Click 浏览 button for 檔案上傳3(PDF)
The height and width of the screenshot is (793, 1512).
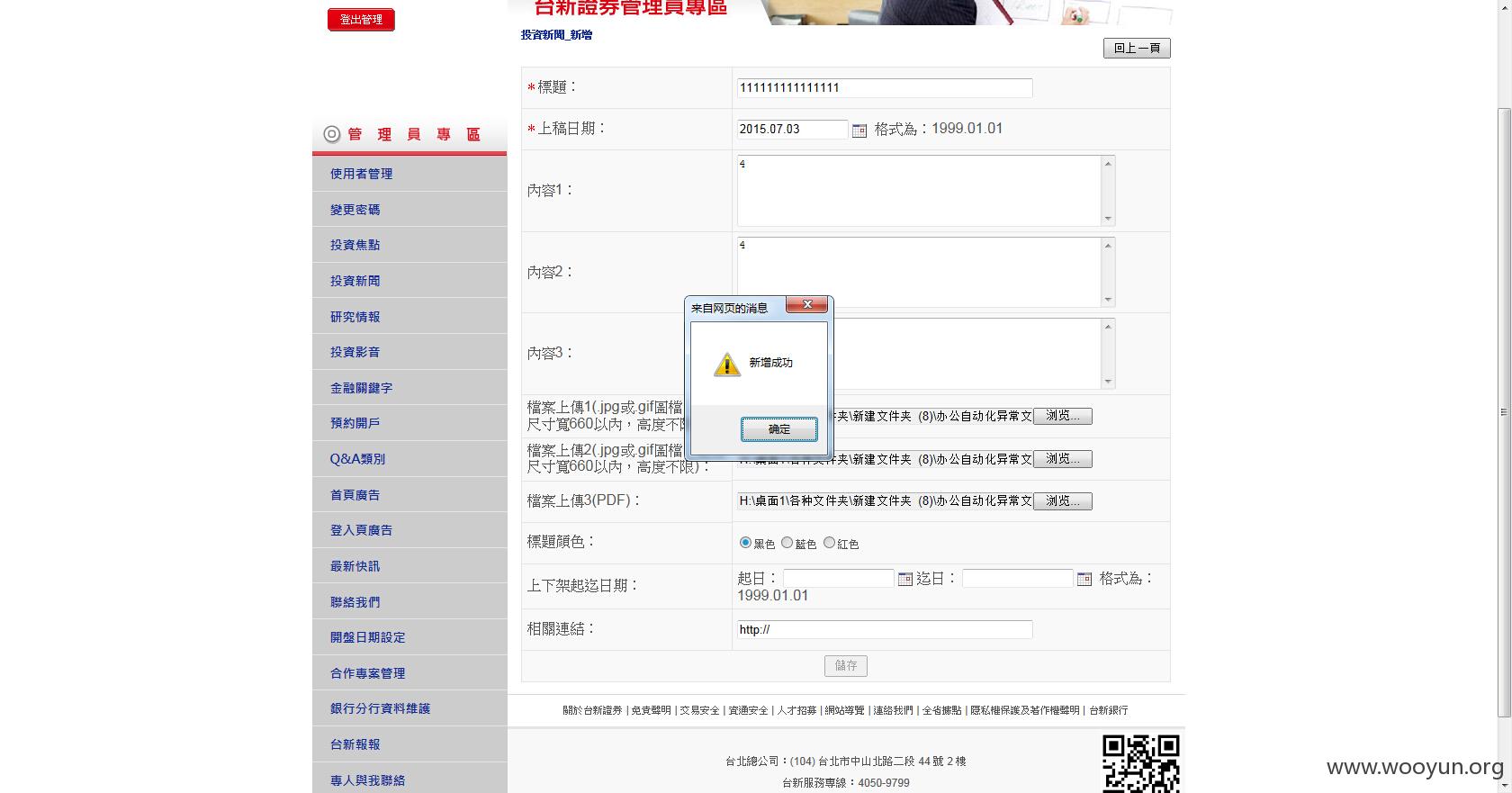point(1063,501)
